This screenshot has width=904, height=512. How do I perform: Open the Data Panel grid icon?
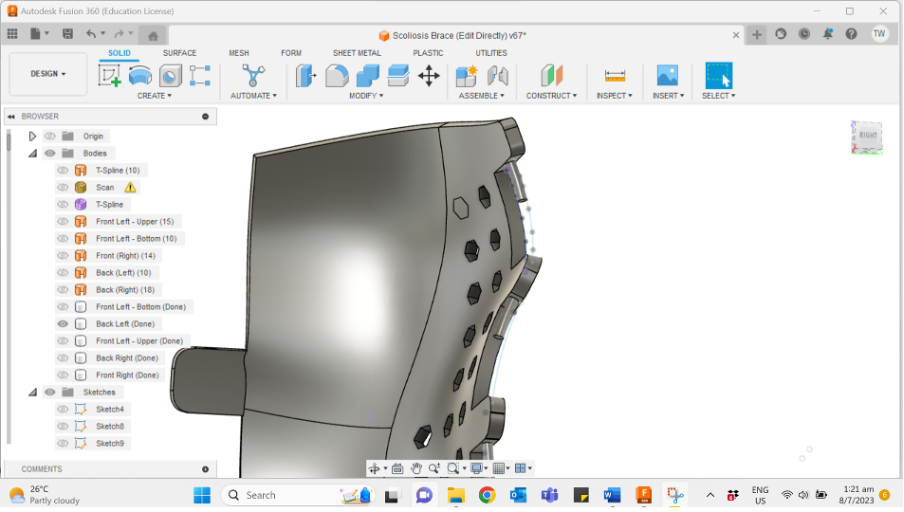point(12,34)
